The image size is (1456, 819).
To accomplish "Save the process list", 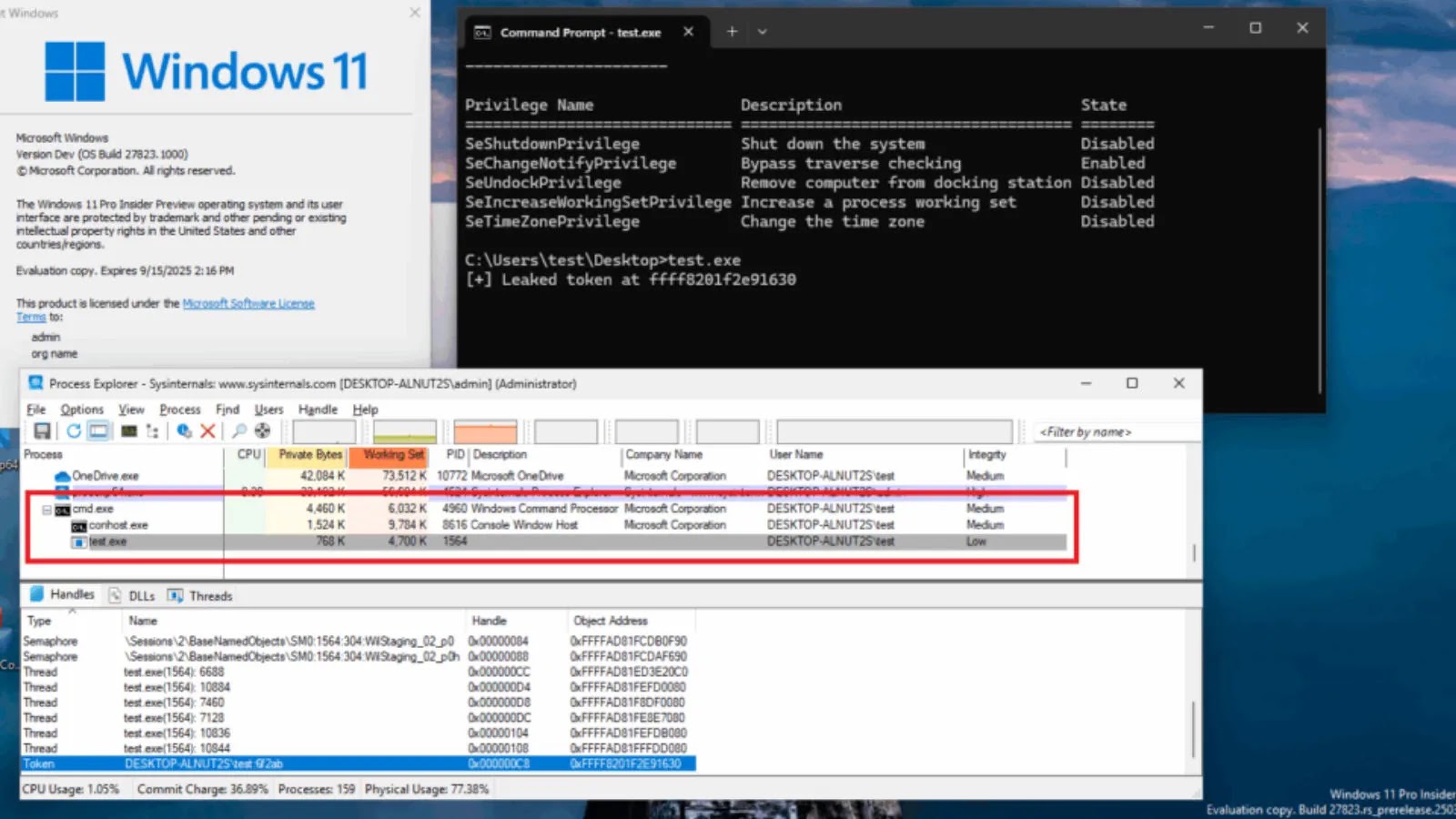I will (x=41, y=430).
